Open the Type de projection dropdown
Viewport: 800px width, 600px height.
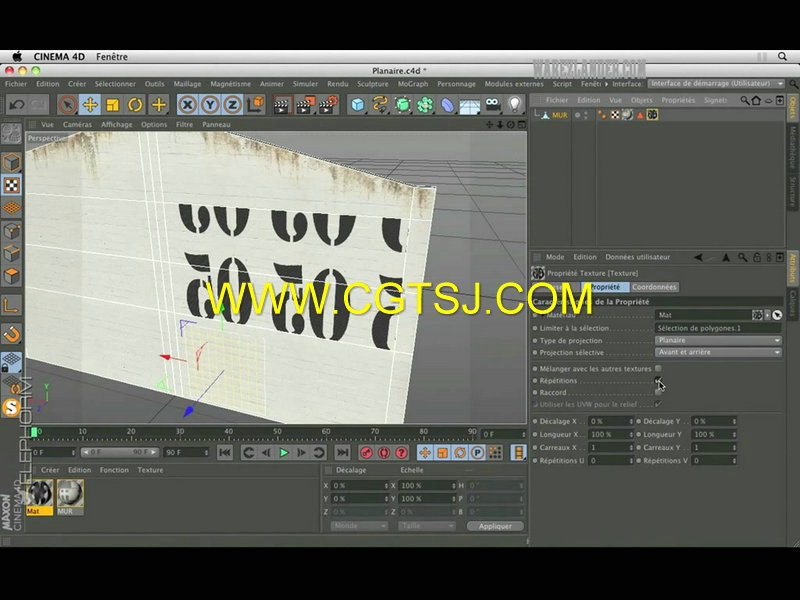[718, 340]
